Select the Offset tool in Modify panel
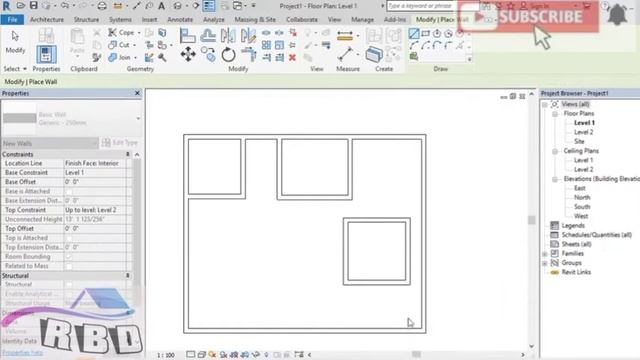 point(208,36)
